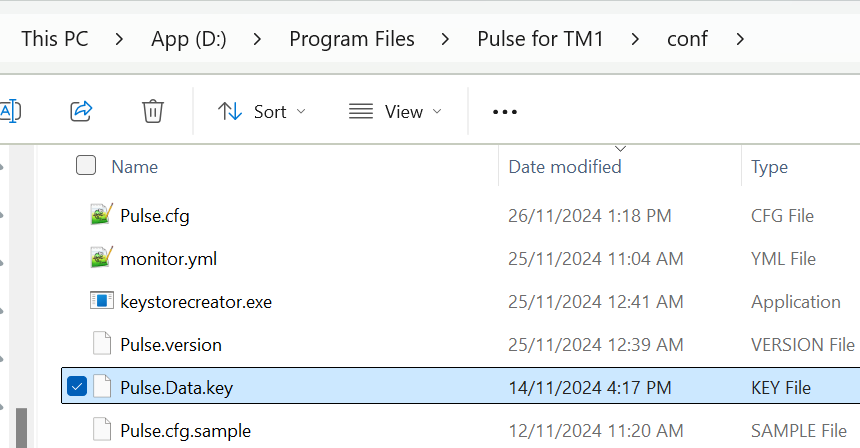Screen dimensions: 860x448
Task: Click the Pulse.cfg.sample file icon
Action: tap(101, 431)
